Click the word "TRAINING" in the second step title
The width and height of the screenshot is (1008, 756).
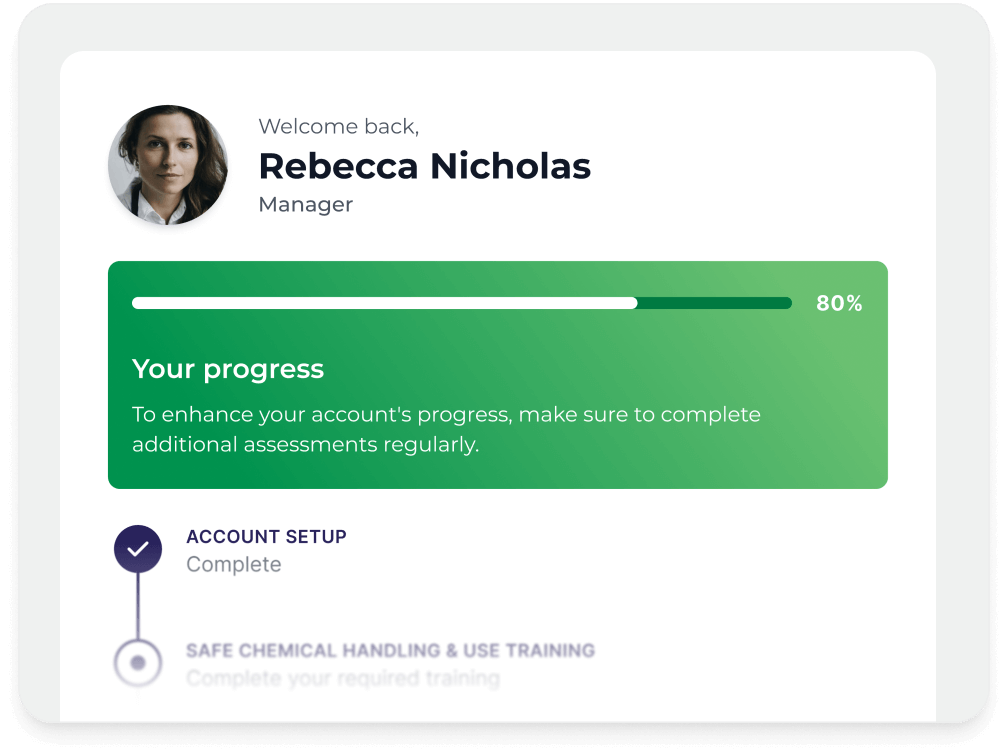[x=550, y=651]
